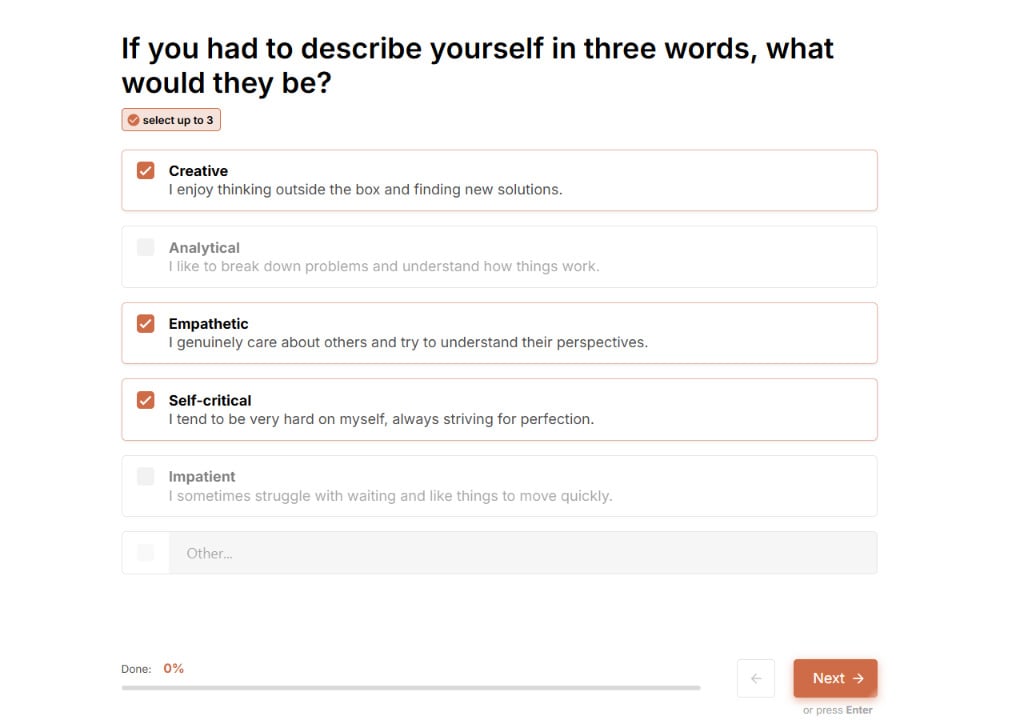Tick the checkbox beside Other field

point(146,553)
